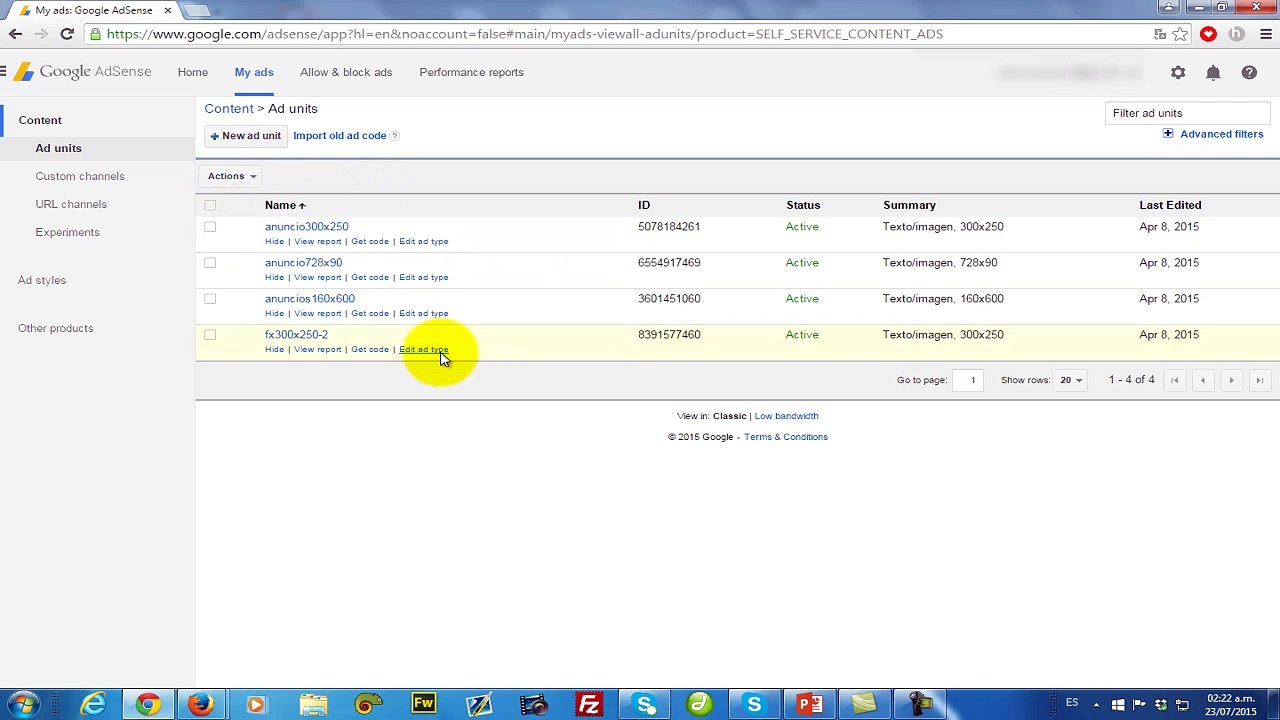Viewport: 1280px width, 720px height.
Task: Click Get code for anuncio728x90
Action: tap(370, 277)
